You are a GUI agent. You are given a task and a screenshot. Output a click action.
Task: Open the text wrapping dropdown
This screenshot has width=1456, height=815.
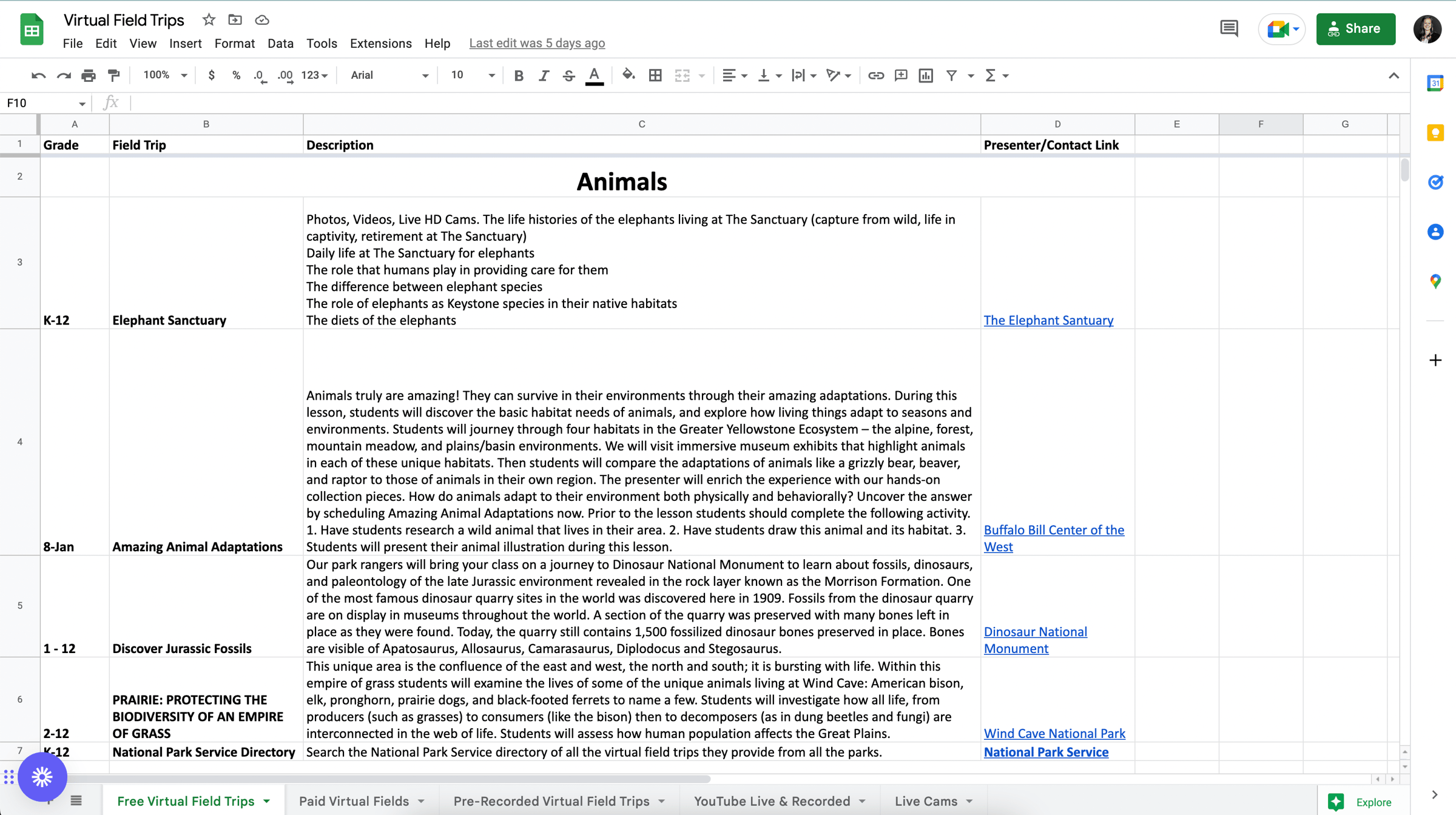(x=804, y=75)
